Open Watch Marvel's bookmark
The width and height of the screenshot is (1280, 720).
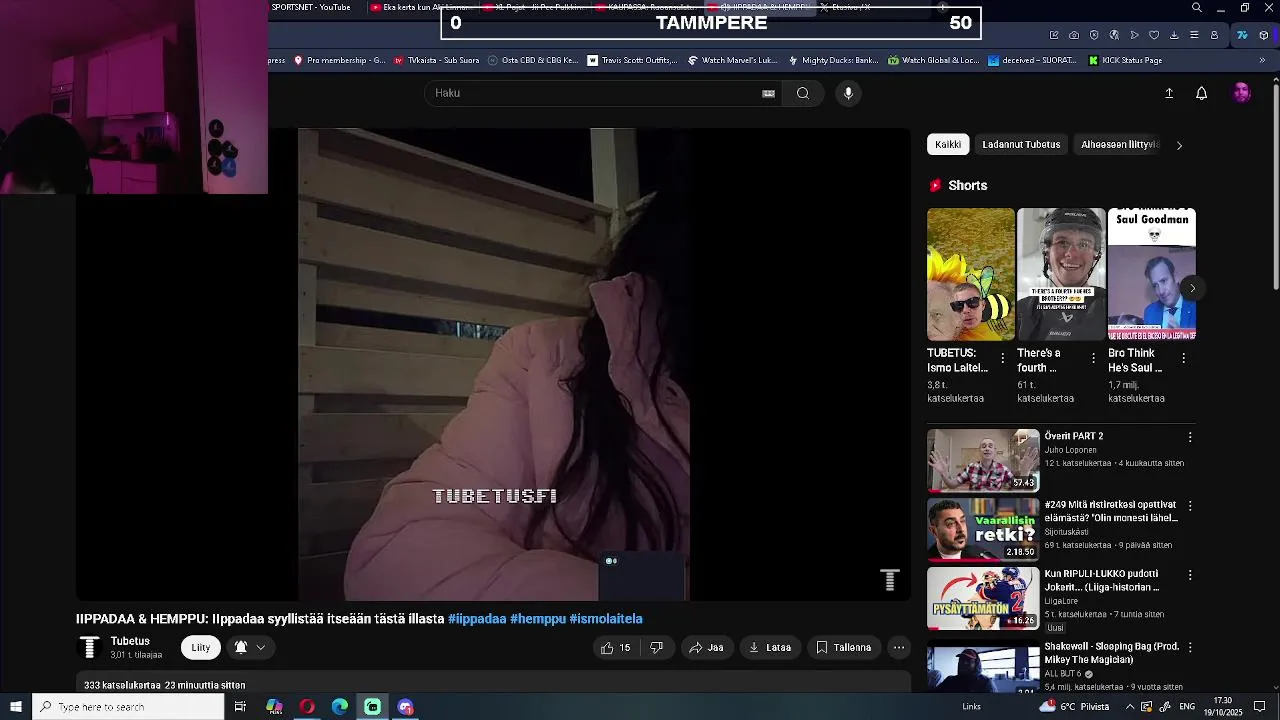point(732,60)
